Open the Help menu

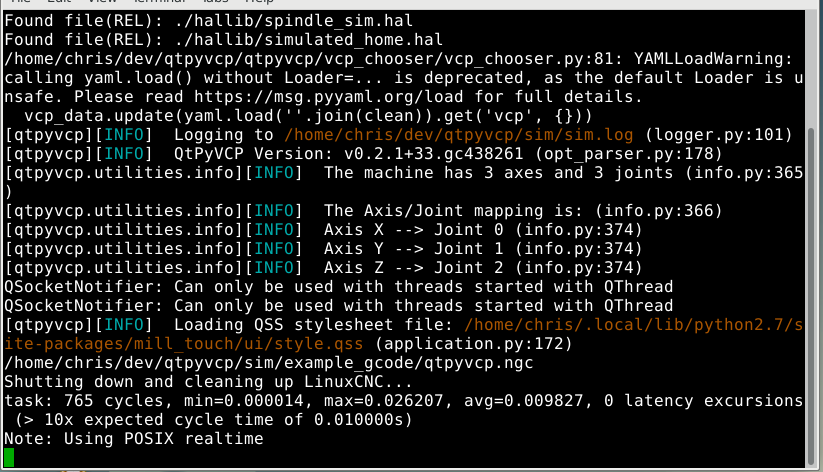(259, 2)
